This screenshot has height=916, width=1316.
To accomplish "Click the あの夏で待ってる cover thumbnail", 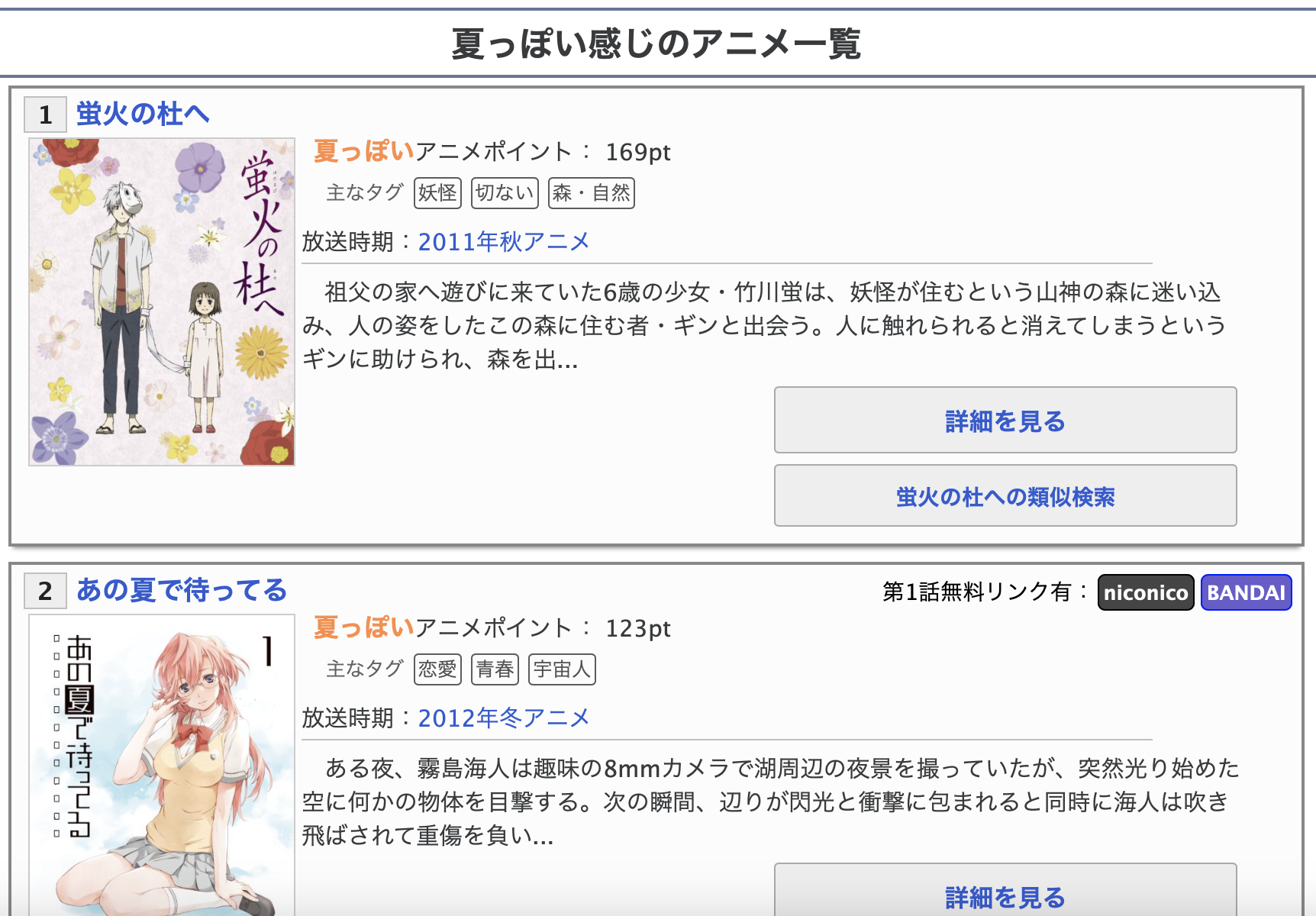I will 162,765.
